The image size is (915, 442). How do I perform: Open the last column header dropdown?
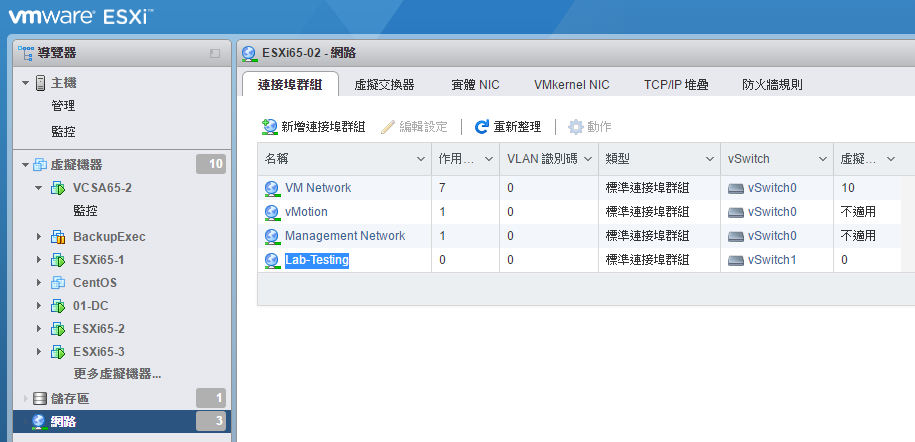[x=890, y=159]
